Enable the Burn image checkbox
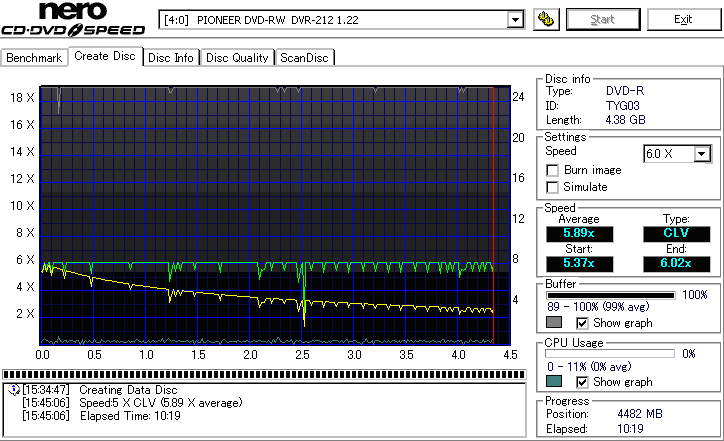This screenshot has height=441, width=724. point(552,170)
